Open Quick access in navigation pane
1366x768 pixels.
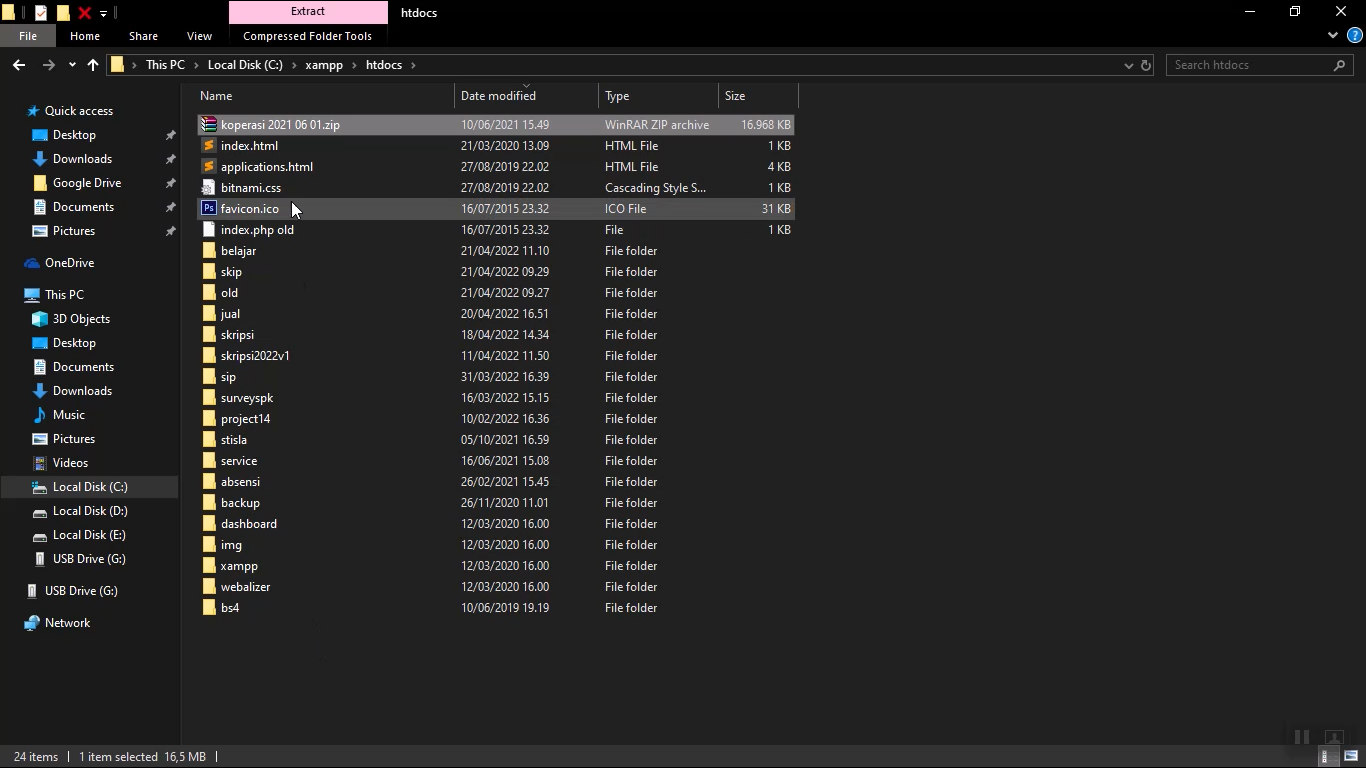coord(79,111)
